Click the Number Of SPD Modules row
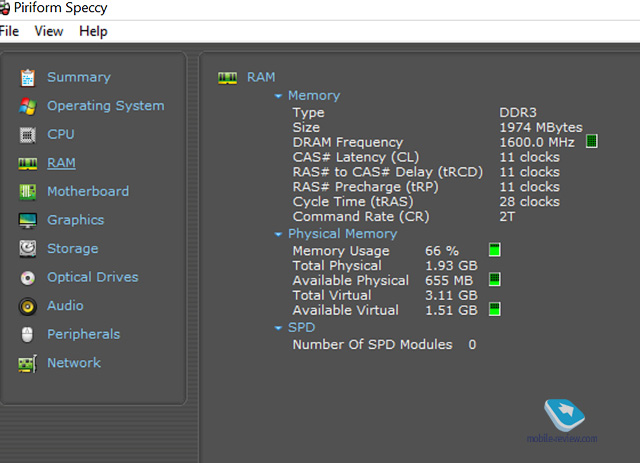640x463 pixels. tap(384, 345)
